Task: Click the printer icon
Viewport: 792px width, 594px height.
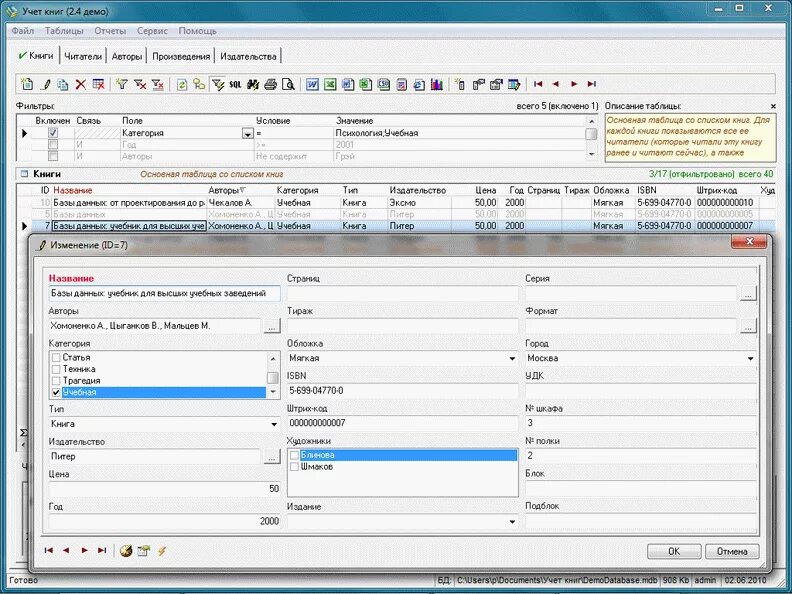Action: pyautogui.click(x=270, y=84)
